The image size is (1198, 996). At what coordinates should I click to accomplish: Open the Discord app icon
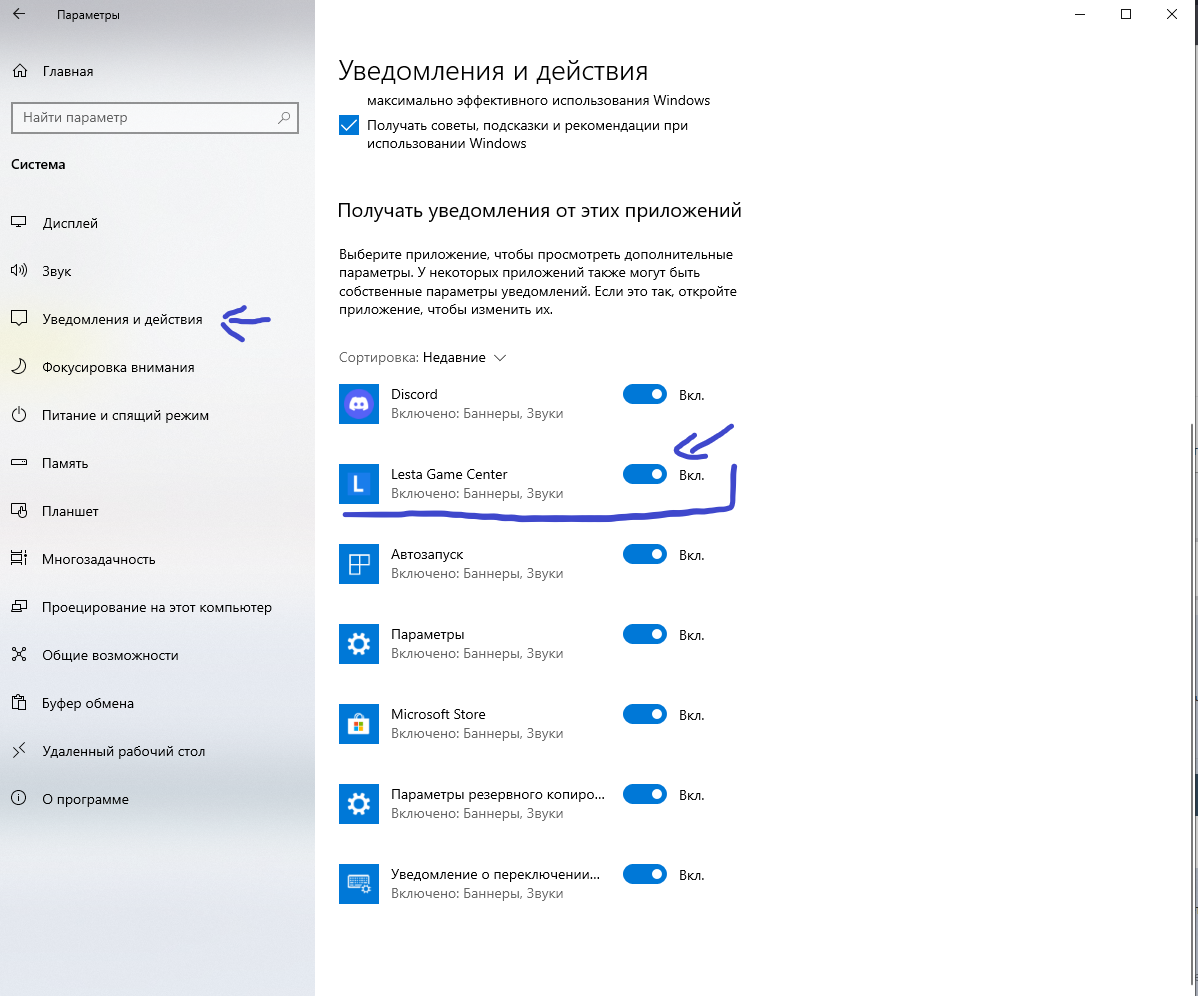click(x=359, y=403)
